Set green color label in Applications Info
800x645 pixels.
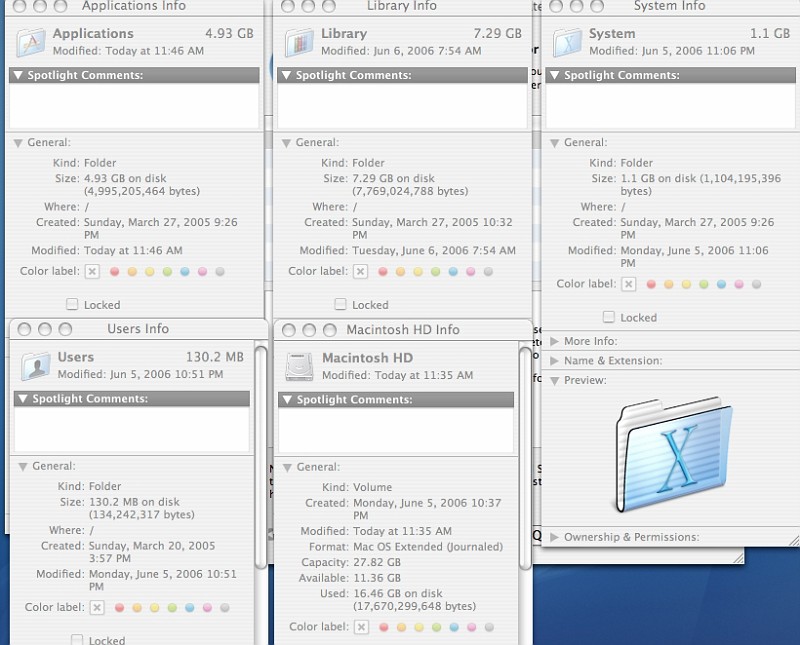click(167, 271)
